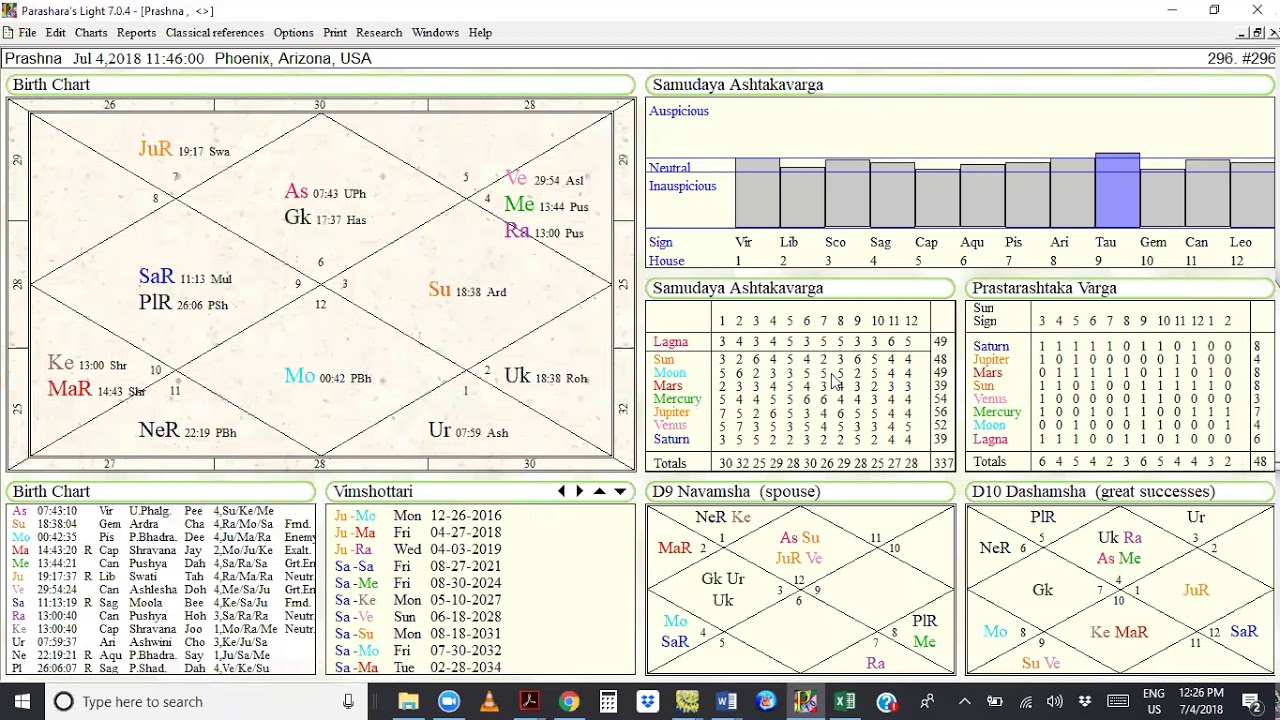This screenshot has height=720, width=1280.
Task: Click the JuR 19:17 Swa entry in the chart
Action: click(185, 150)
